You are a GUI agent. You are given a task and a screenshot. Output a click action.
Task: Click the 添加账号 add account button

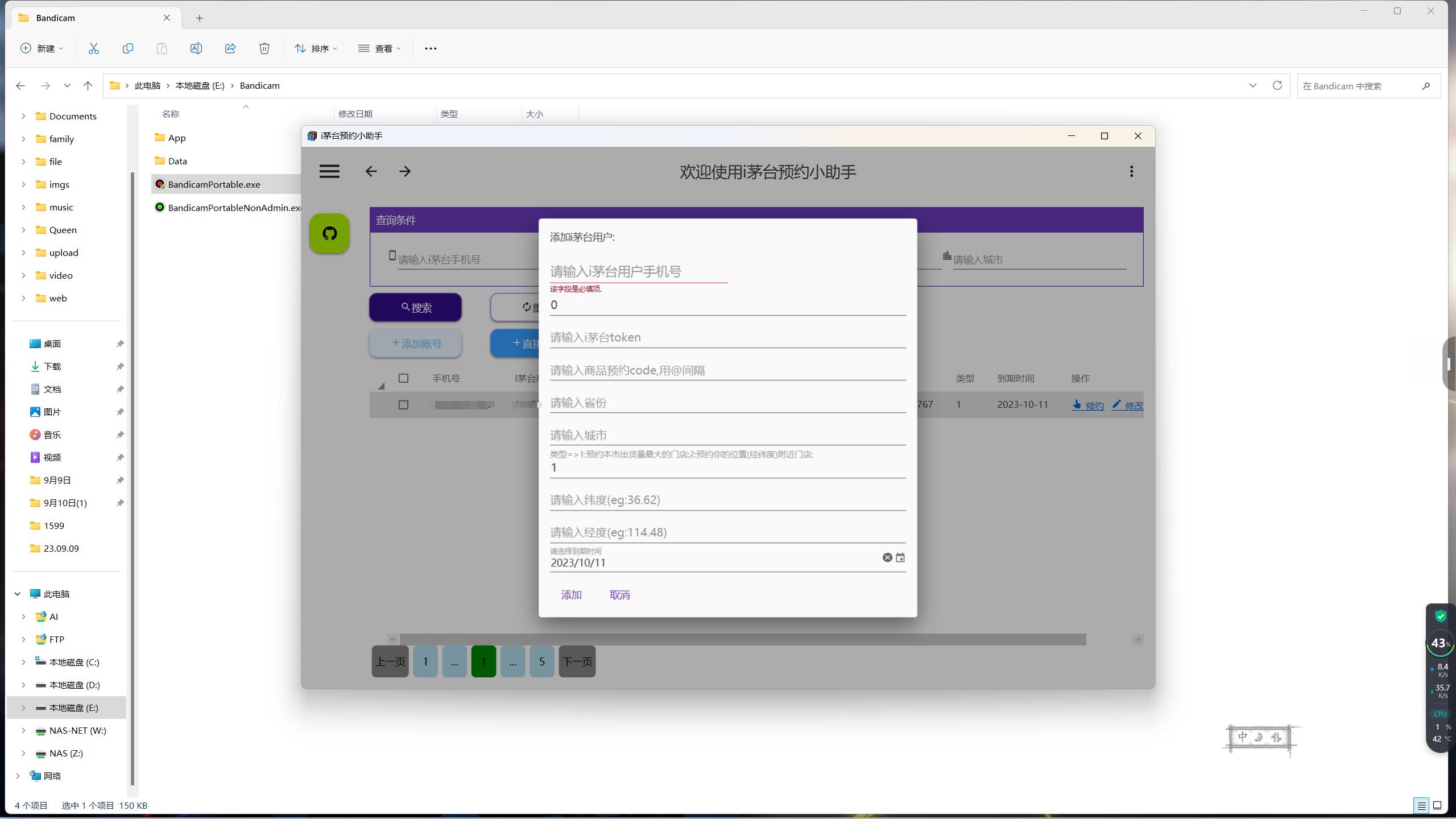(415, 344)
